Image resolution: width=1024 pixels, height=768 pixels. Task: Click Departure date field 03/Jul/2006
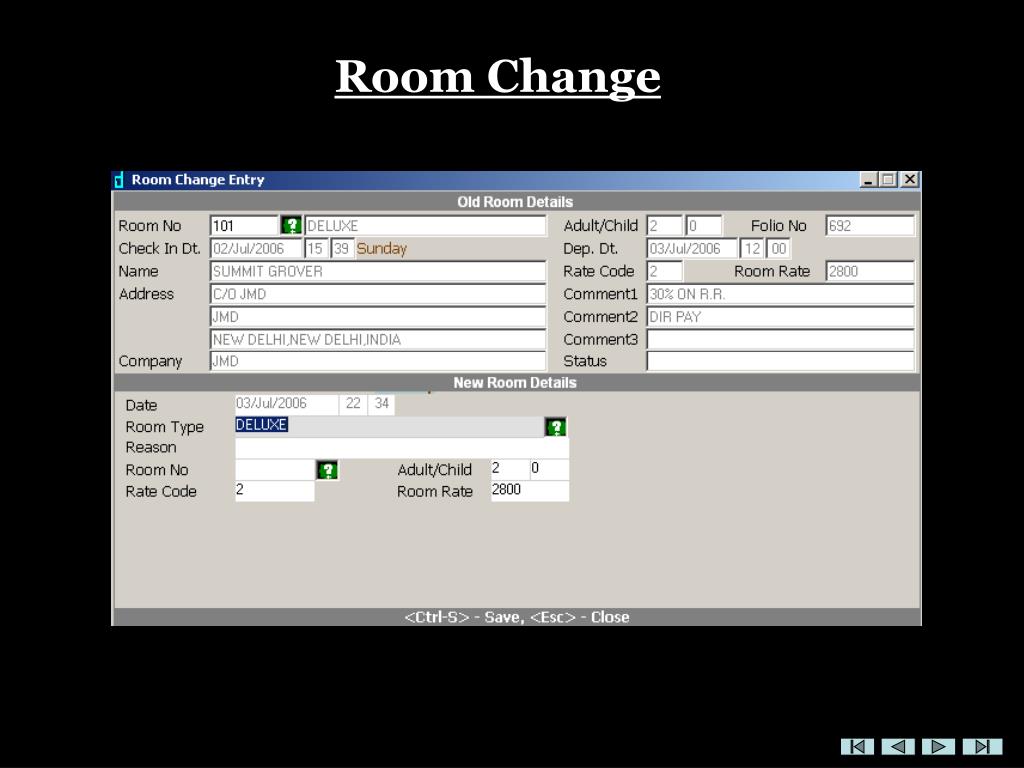pos(692,248)
